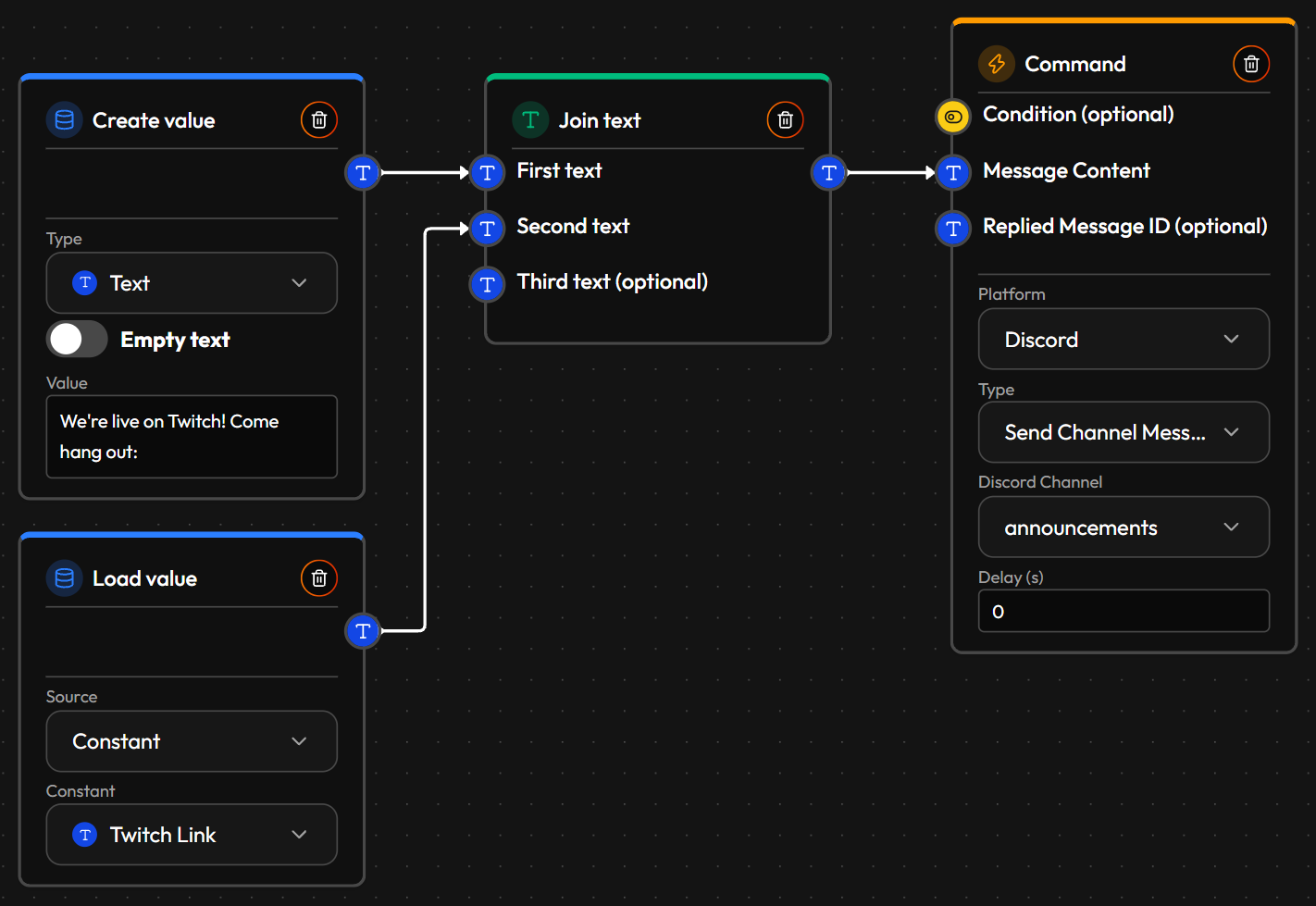Click the Load value title
The width and height of the screenshot is (1316, 906).
(145, 578)
